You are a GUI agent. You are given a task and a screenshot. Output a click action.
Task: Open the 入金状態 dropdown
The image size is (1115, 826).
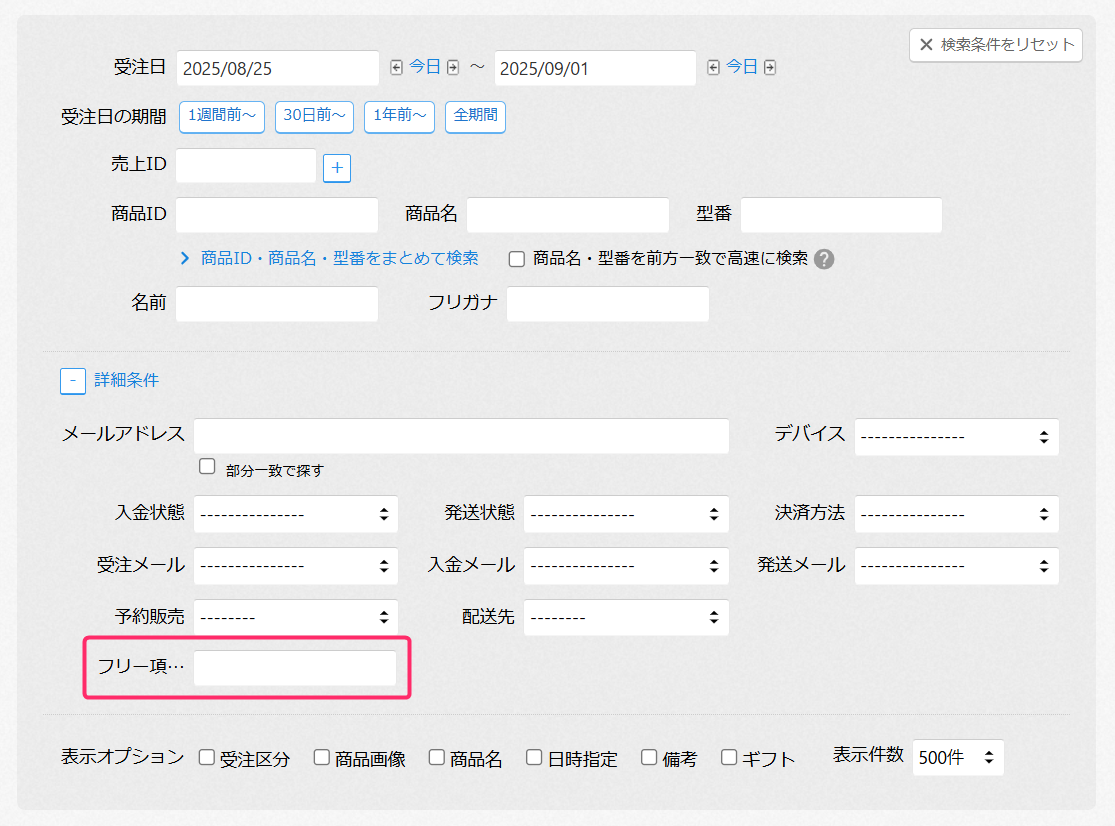(x=296, y=514)
